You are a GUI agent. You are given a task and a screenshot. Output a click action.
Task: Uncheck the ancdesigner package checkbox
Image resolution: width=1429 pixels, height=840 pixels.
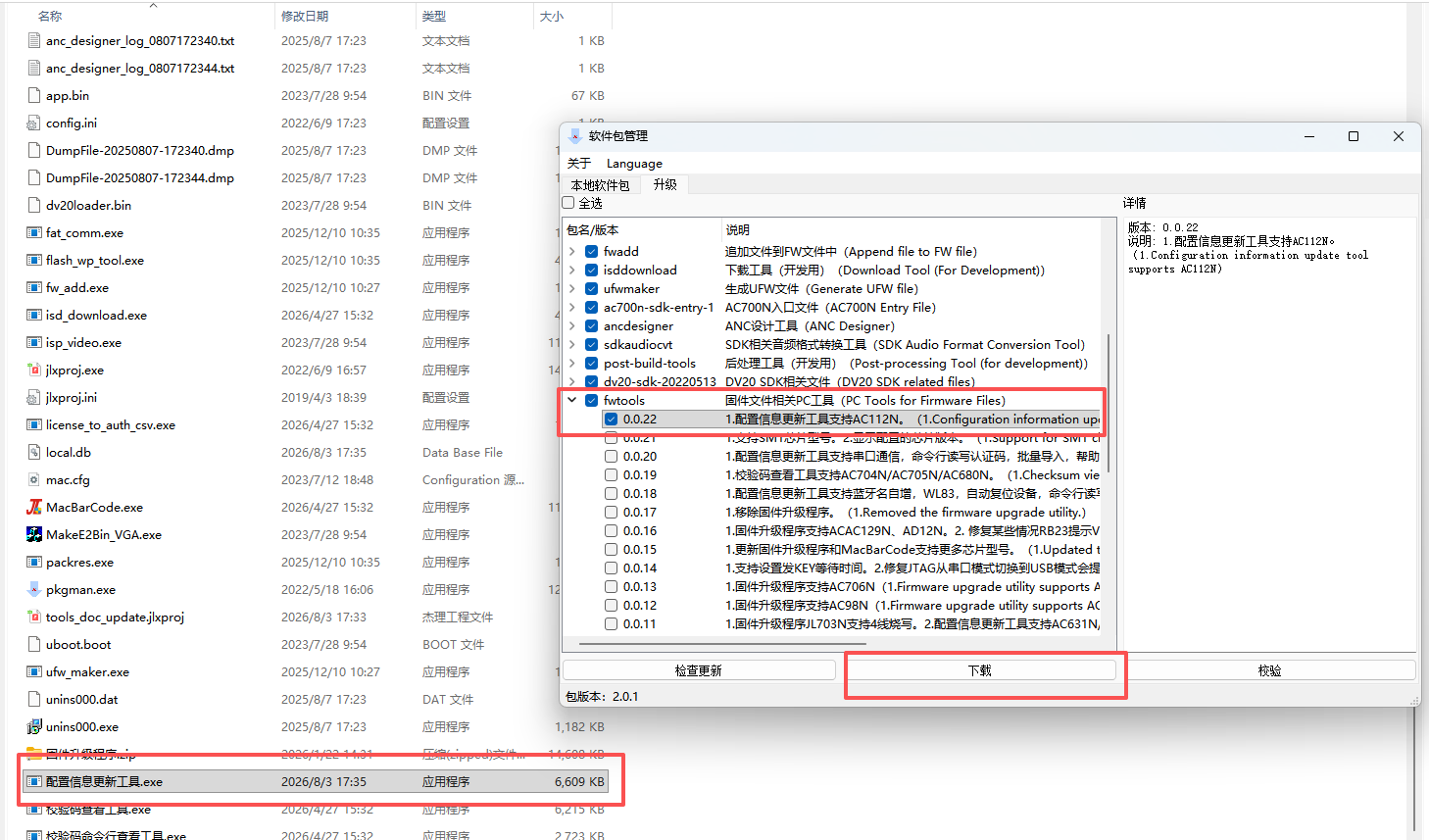pos(592,326)
